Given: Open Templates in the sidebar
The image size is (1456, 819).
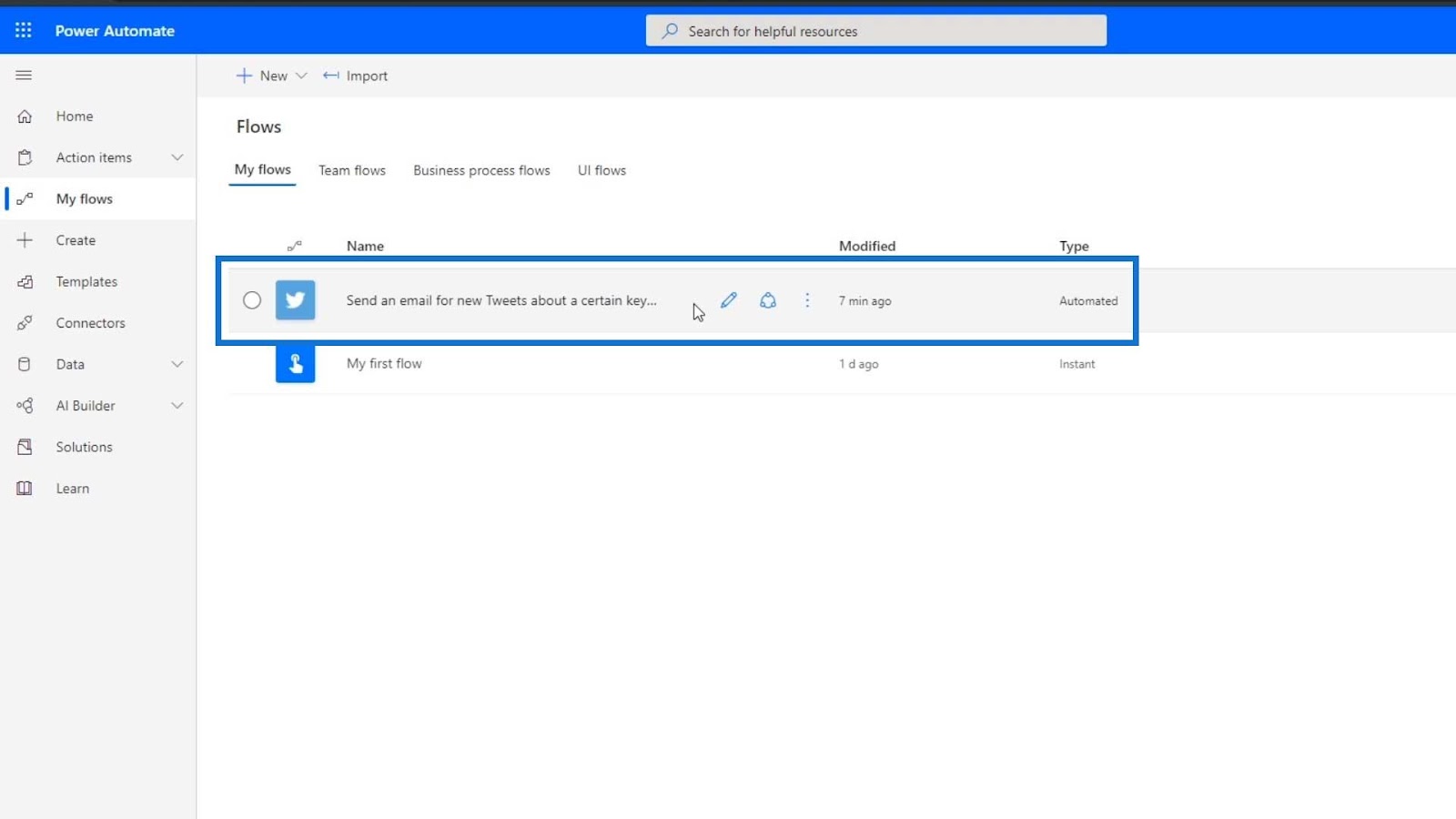Looking at the screenshot, I should coord(98,282).
